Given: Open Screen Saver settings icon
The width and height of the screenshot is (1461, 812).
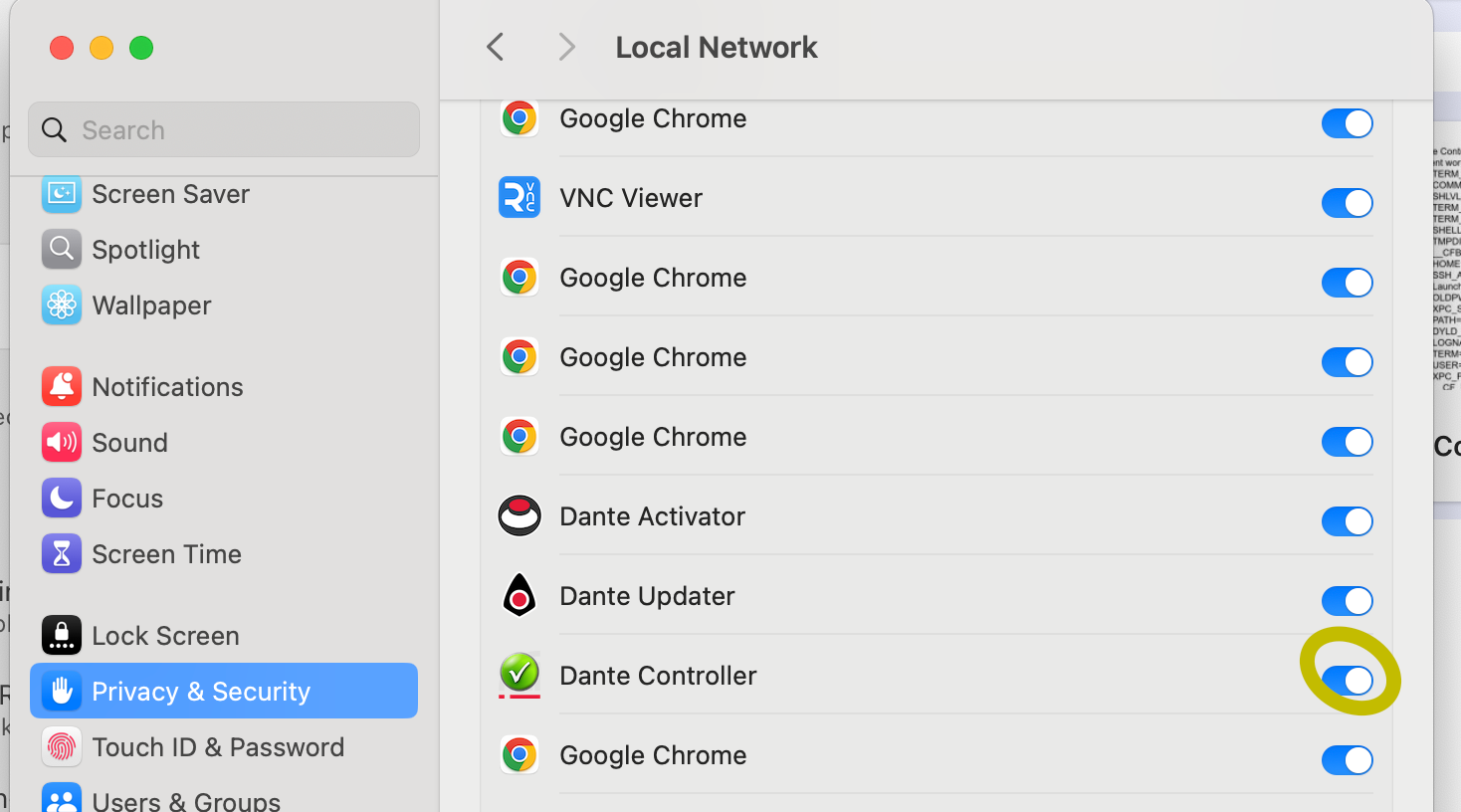Looking at the screenshot, I should (62, 193).
